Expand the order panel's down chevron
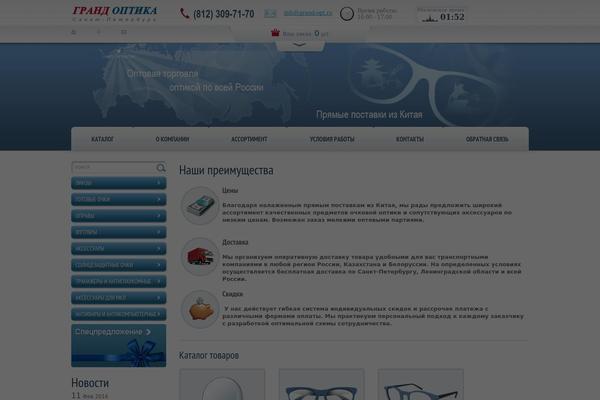The width and height of the screenshot is (600, 400). (x=300, y=45)
